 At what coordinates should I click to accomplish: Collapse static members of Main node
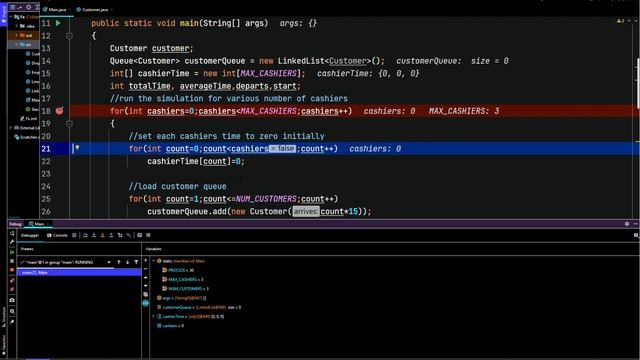(154, 261)
